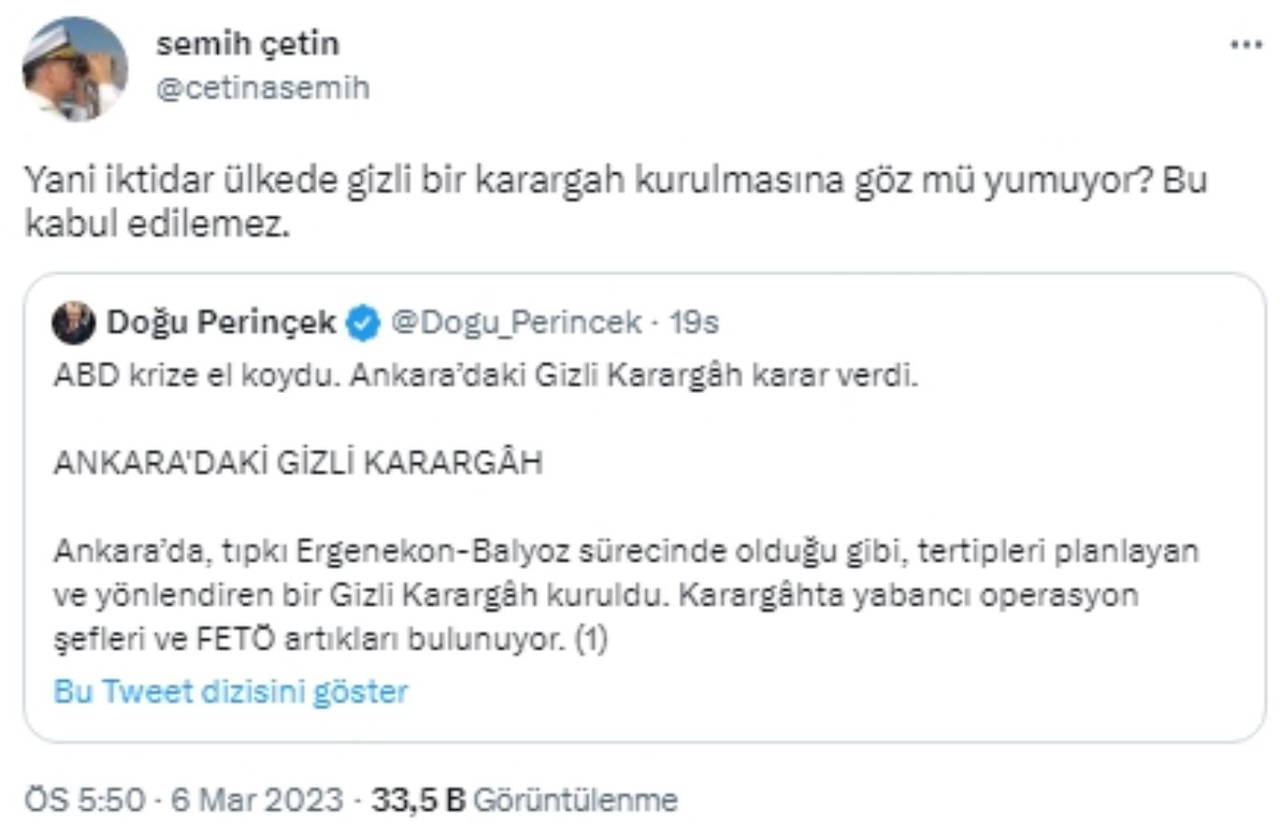Open the Doğu Perinçek name in quoted tweet
The height and width of the screenshot is (824, 1280).
[221, 323]
